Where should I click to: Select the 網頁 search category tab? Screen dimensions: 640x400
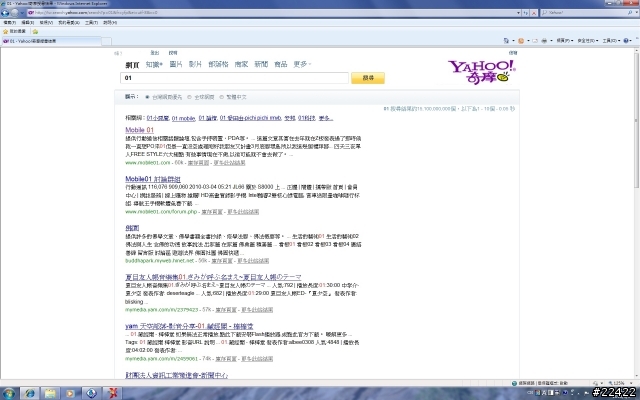[132, 65]
